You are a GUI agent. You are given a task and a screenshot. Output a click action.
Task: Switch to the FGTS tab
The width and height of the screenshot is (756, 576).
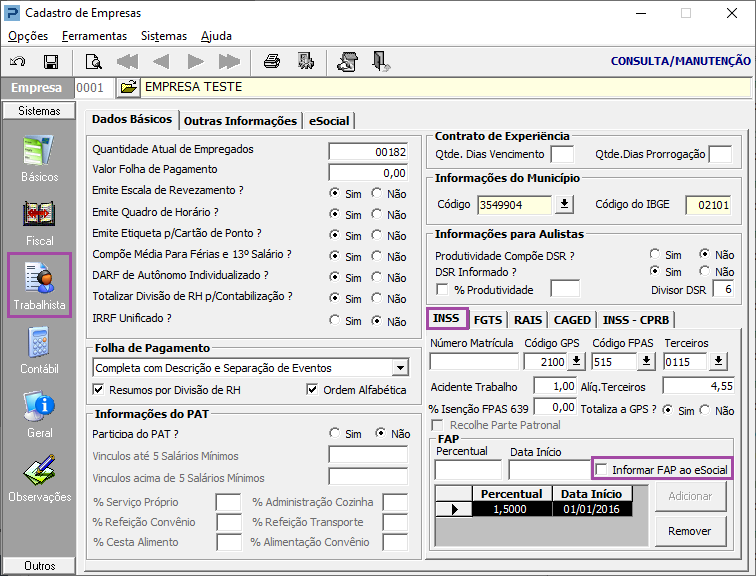[x=488, y=320]
